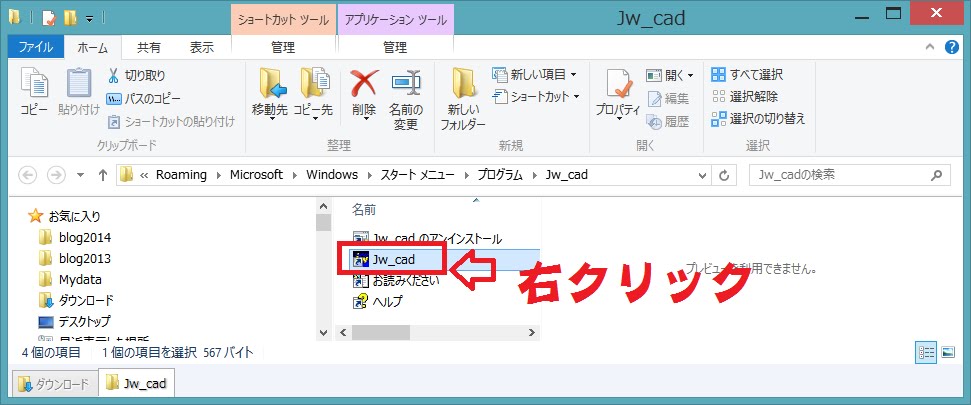Click the search magnifier icon
The height and width of the screenshot is (405, 971).
[936, 175]
